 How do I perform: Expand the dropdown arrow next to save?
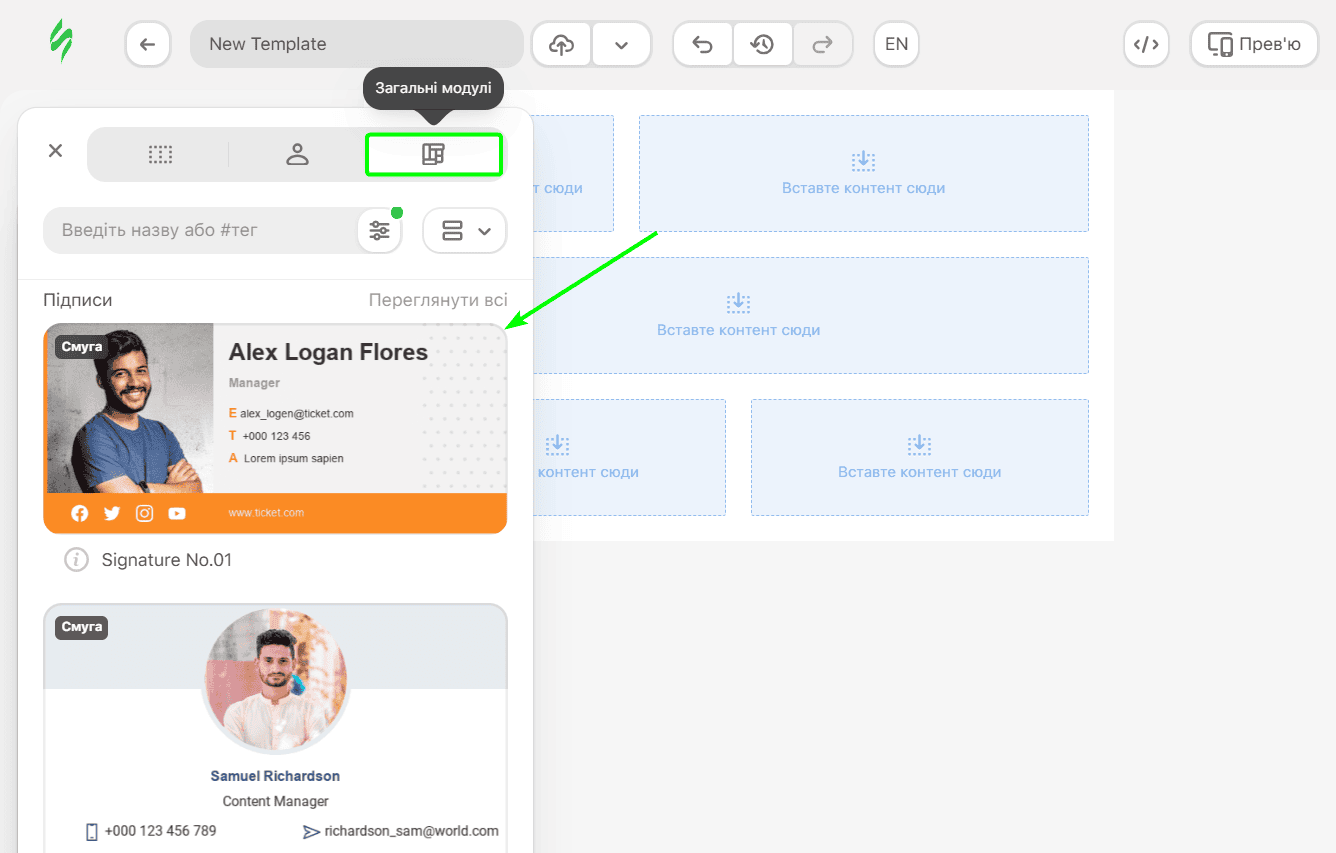621,44
